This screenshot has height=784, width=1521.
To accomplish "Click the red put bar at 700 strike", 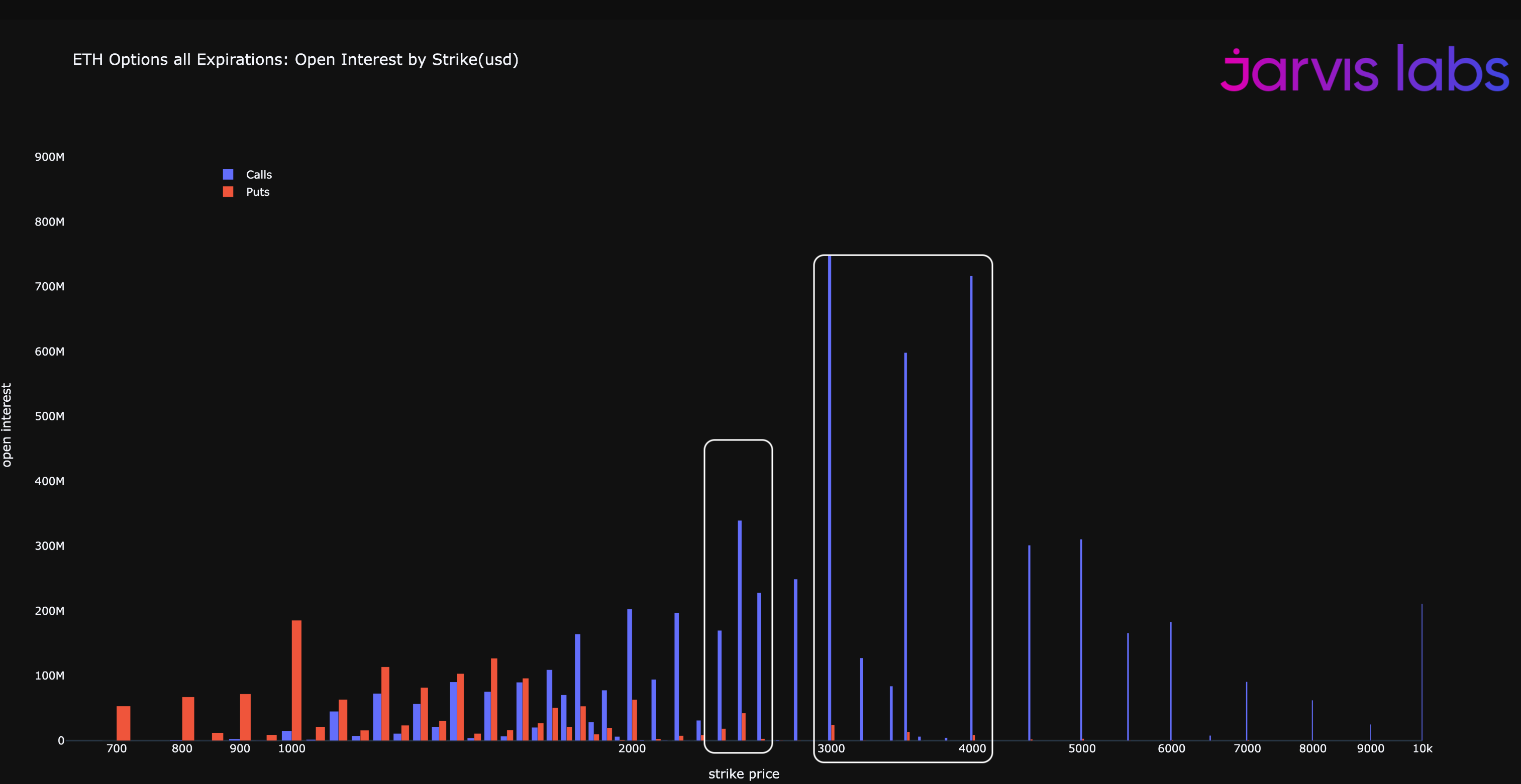I will click(124, 723).
